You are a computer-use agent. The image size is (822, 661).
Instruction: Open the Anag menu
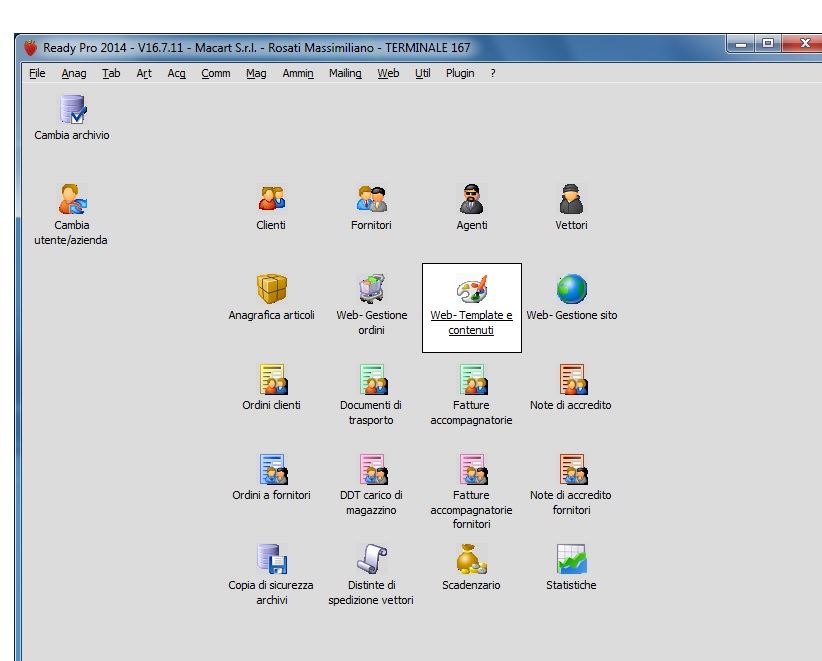click(74, 73)
